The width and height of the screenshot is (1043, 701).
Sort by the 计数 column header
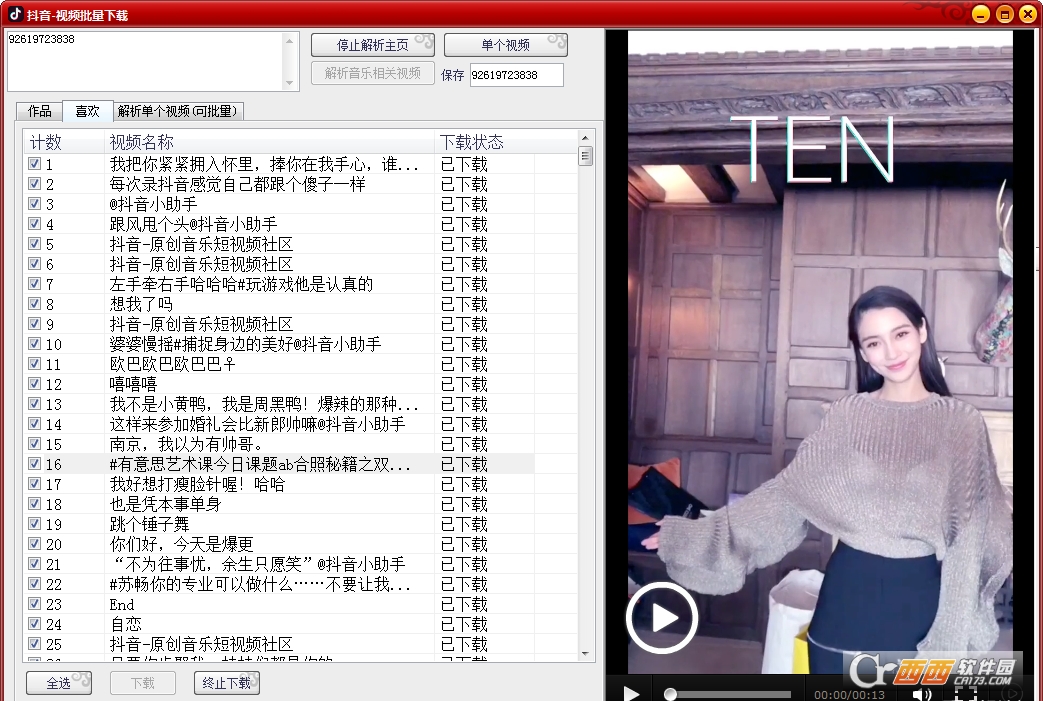[x=65, y=142]
